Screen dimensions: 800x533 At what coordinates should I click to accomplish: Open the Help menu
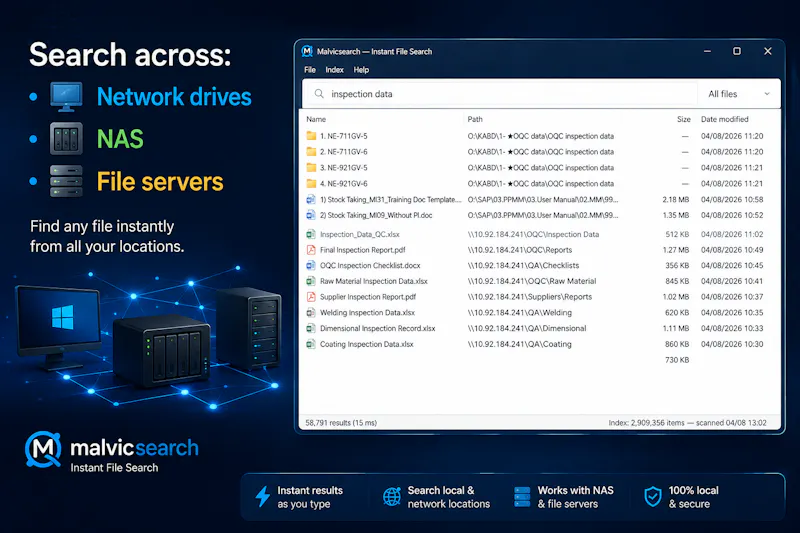click(361, 70)
